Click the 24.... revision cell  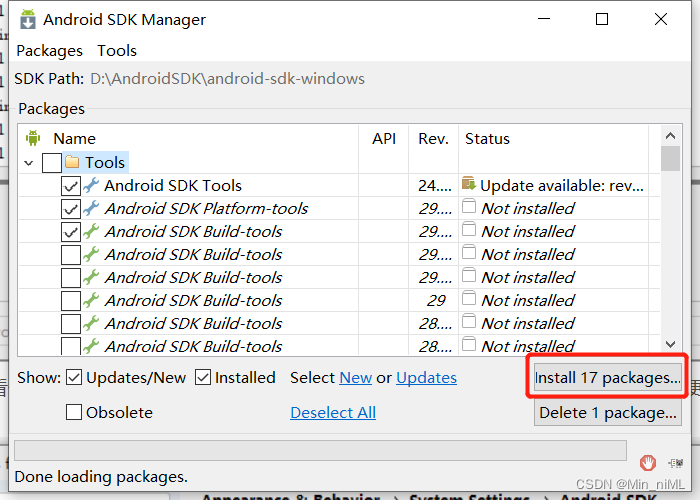click(435, 185)
